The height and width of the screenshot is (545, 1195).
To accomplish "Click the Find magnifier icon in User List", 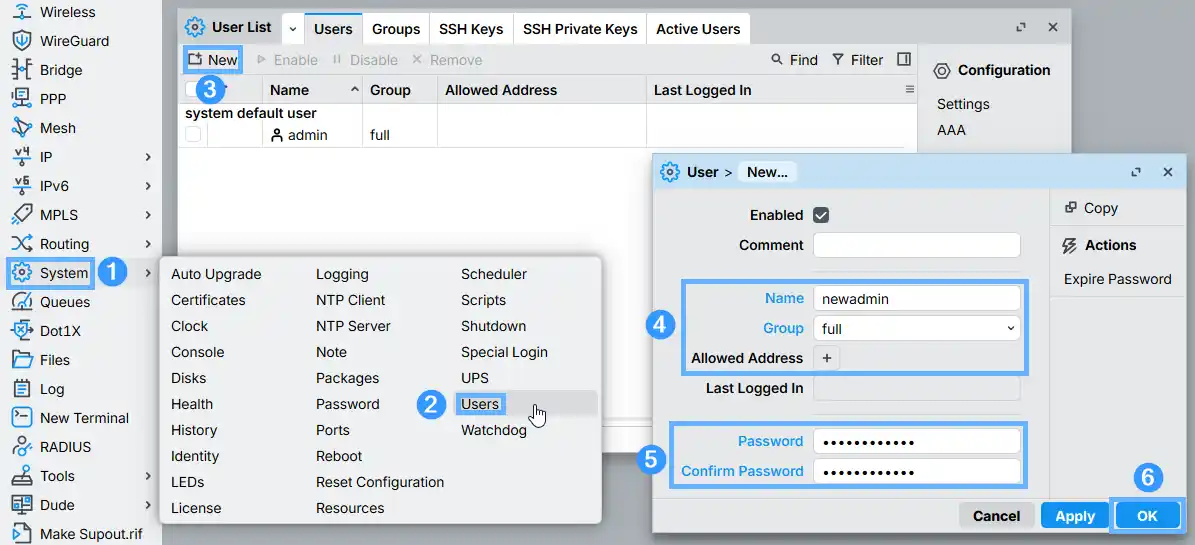I will click(777, 59).
